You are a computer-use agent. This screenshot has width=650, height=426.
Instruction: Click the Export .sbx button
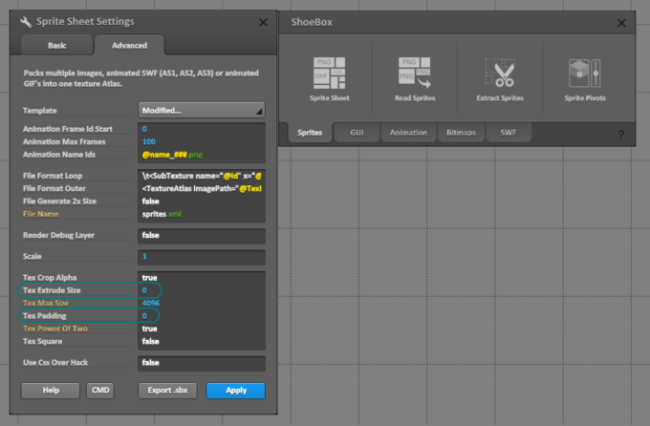point(167,390)
